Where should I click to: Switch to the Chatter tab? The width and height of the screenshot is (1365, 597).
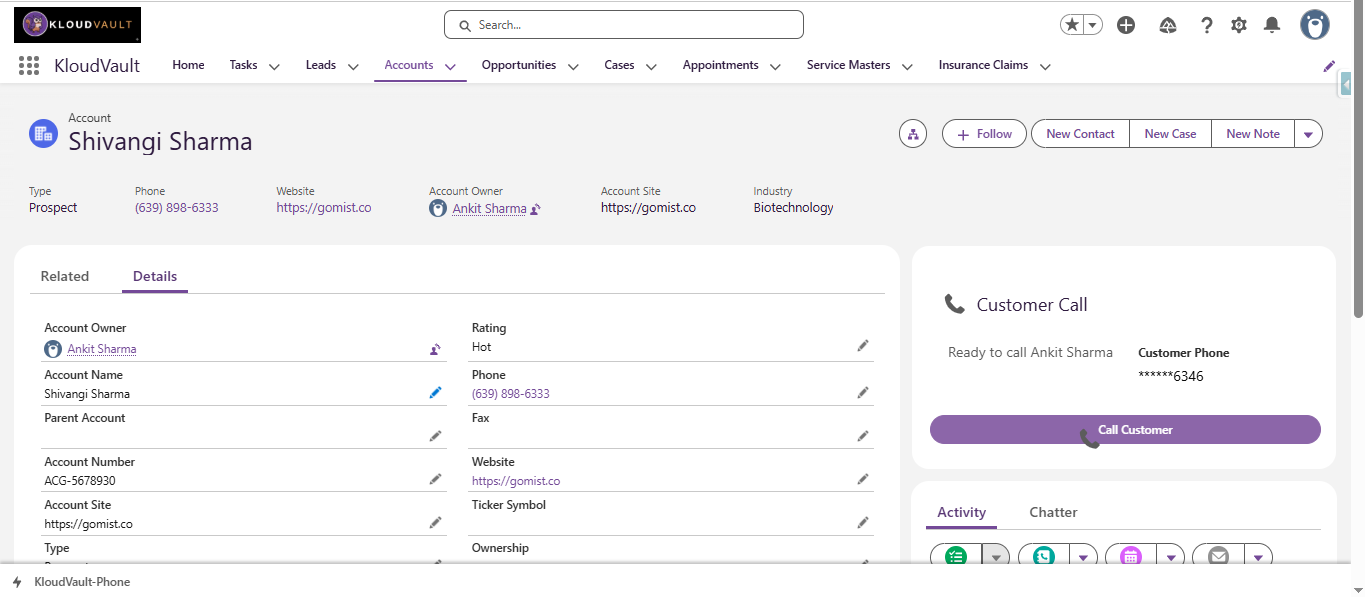click(1053, 512)
